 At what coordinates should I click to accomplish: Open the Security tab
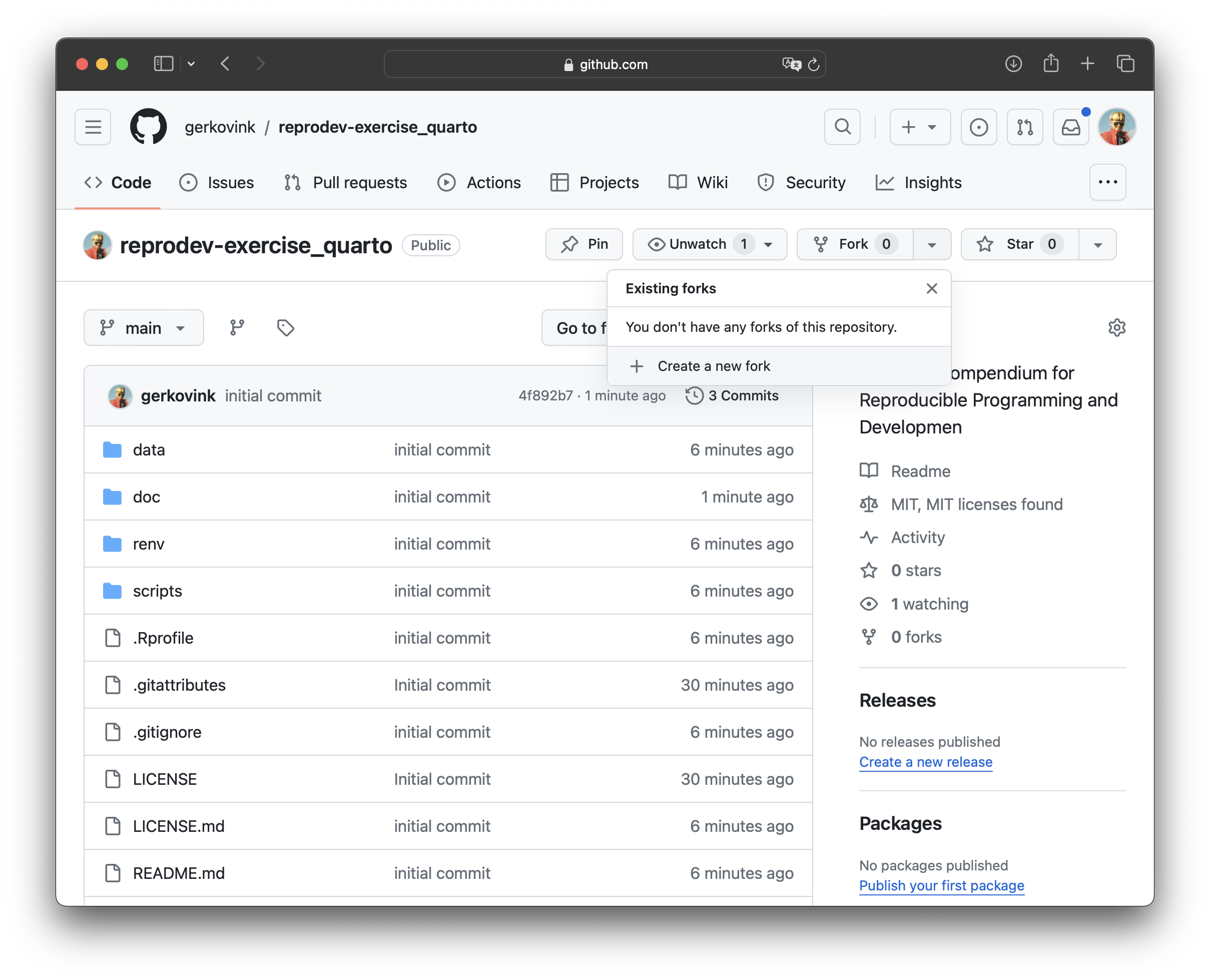pos(801,182)
